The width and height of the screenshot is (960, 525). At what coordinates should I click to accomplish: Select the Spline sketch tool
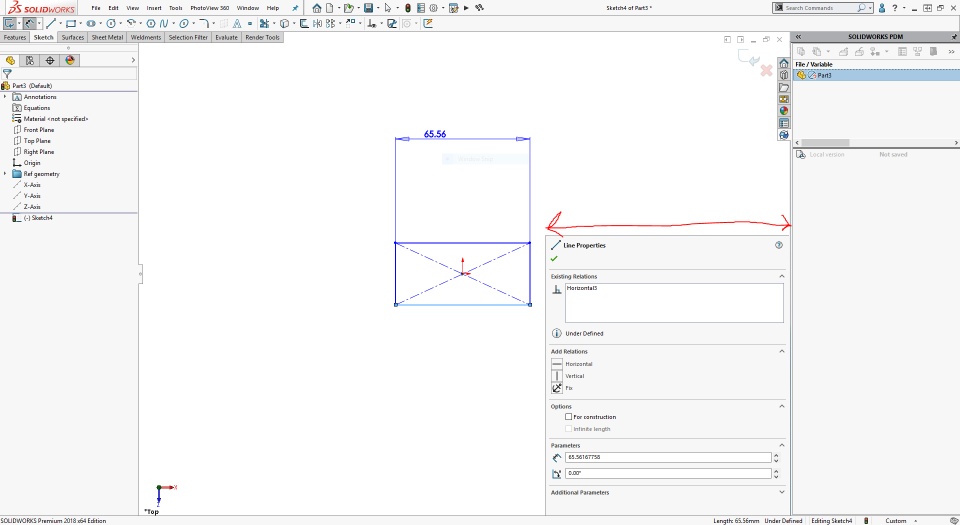pyautogui.click(x=163, y=23)
